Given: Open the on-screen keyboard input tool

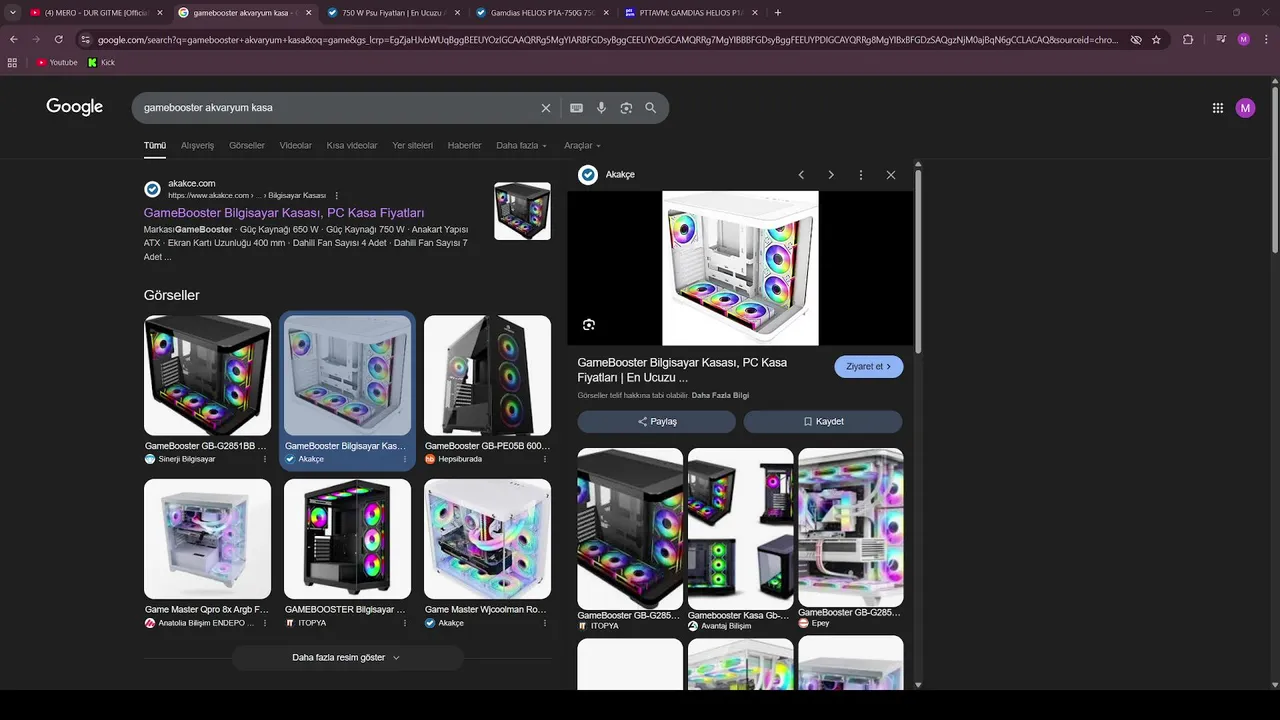Looking at the screenshot, I should (576, 108).
